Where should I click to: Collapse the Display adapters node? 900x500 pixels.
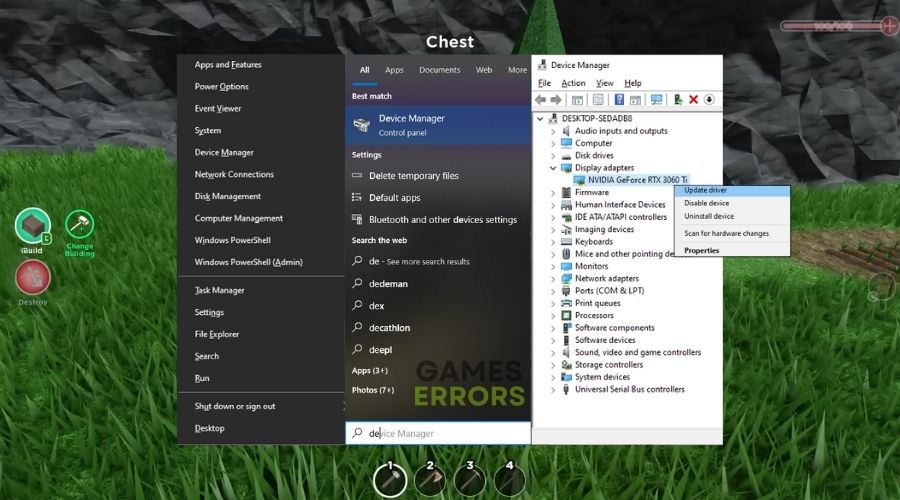(x=553, y=168)
